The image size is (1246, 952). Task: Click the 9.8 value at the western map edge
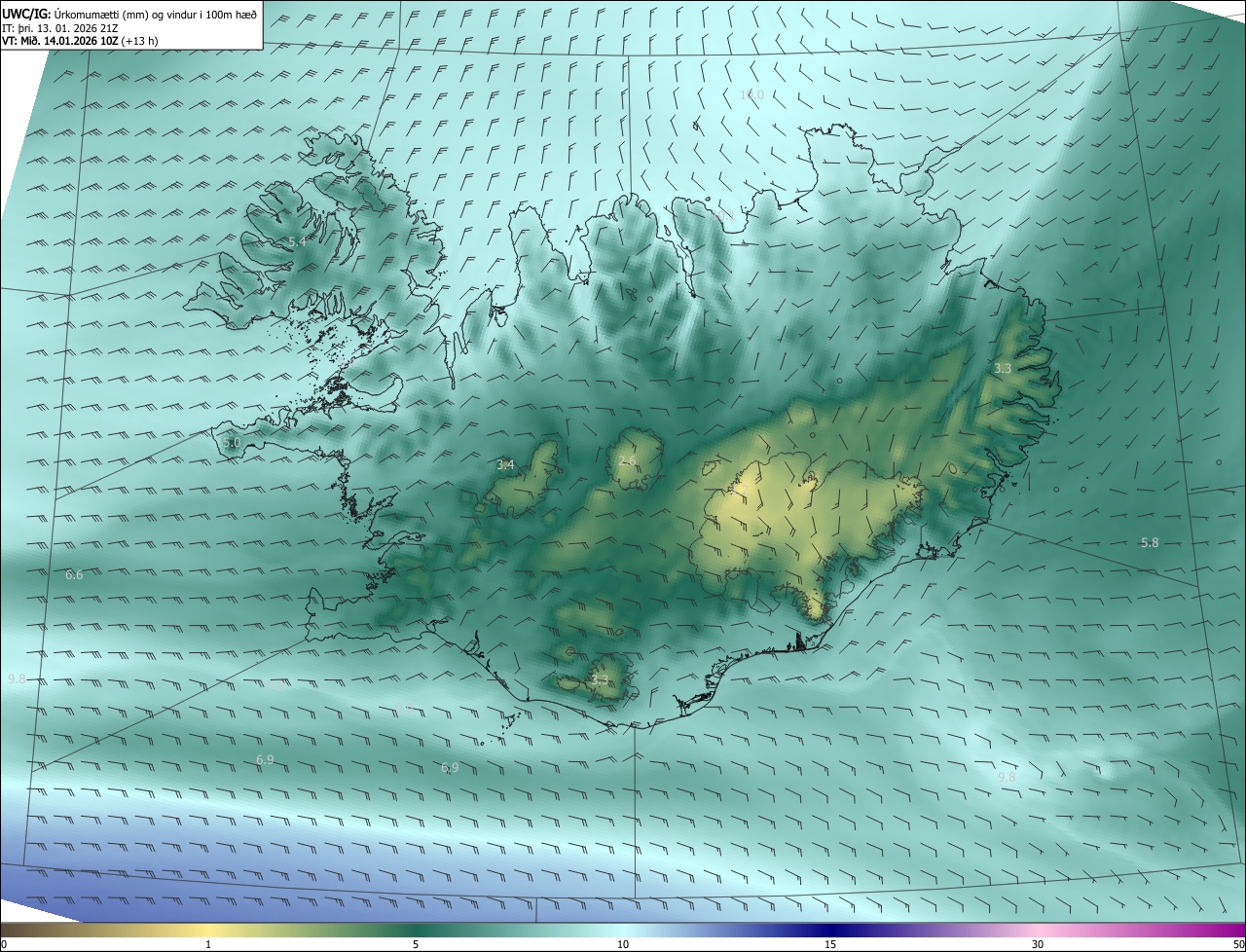click(x=17, y=678)
